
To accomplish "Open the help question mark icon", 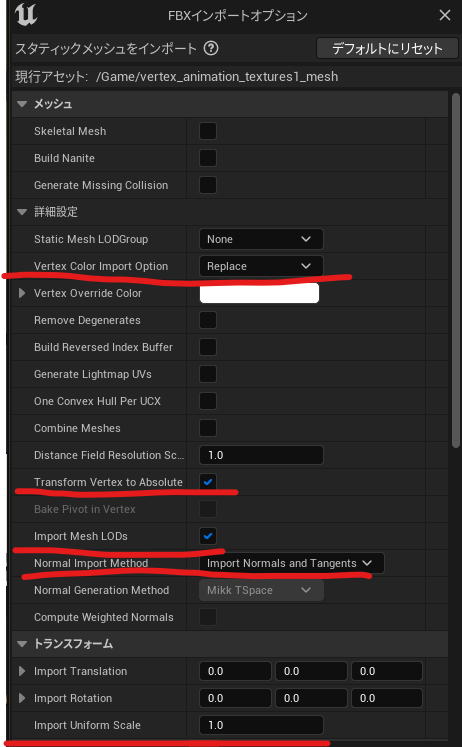I will point(211,48).
